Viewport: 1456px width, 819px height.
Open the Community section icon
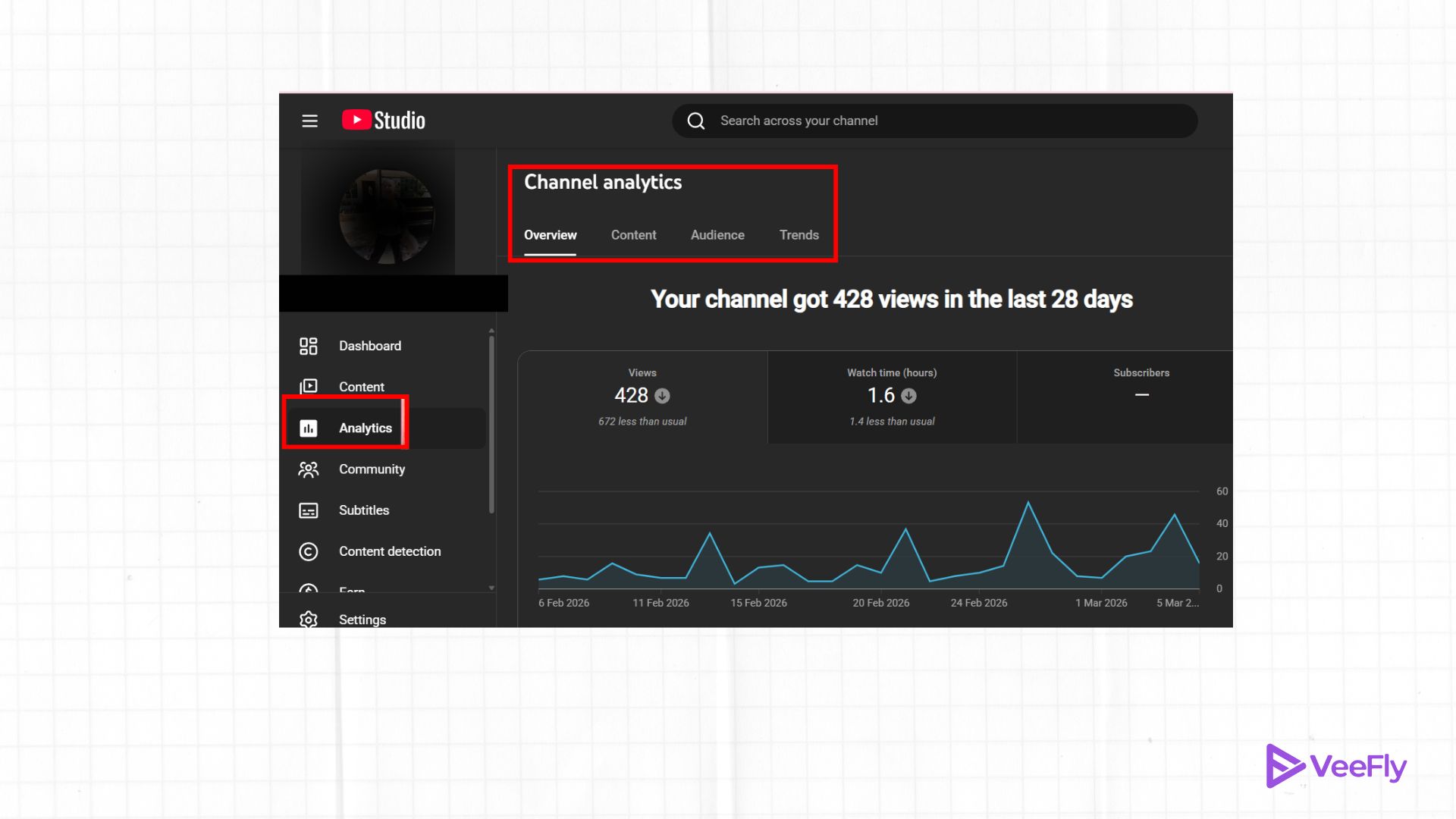[308, 469]
